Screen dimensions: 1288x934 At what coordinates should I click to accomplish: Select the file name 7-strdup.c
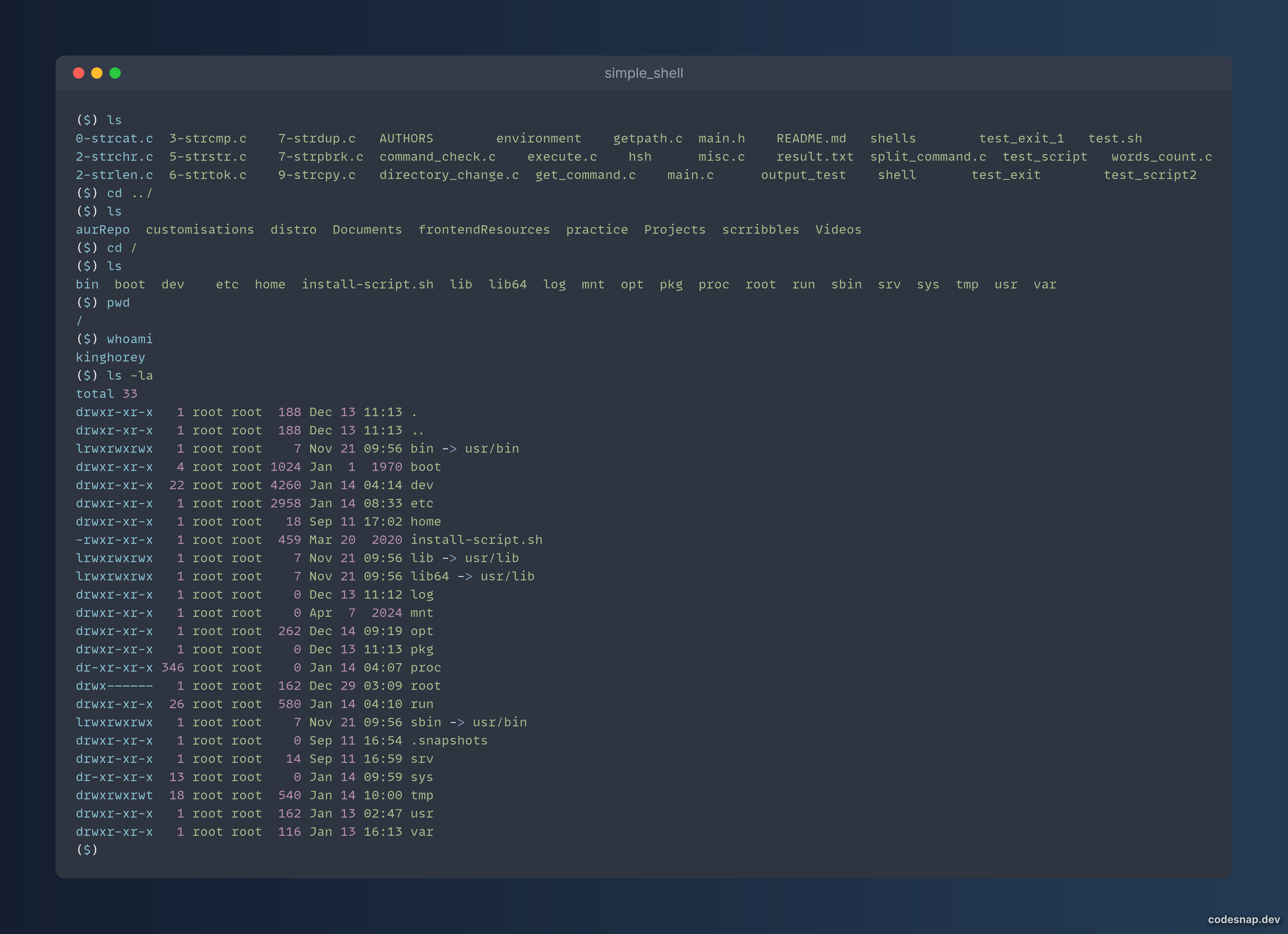click(317, 139)
